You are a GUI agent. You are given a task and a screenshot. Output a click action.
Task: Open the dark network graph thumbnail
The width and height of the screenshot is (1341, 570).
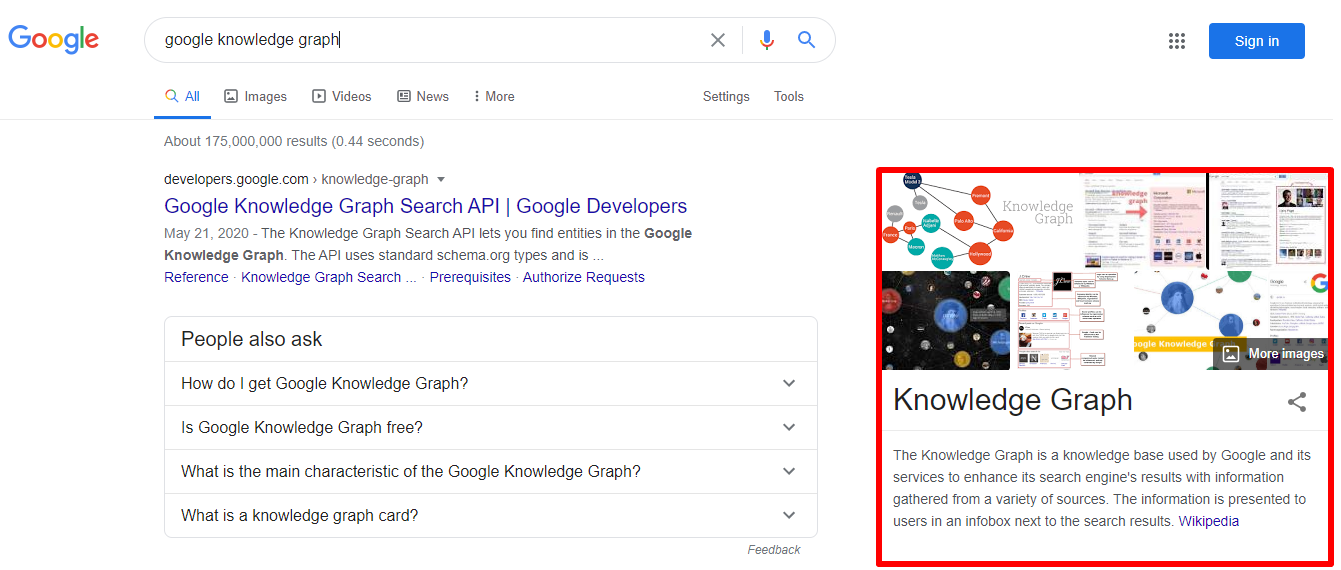[x=946, y=320]
